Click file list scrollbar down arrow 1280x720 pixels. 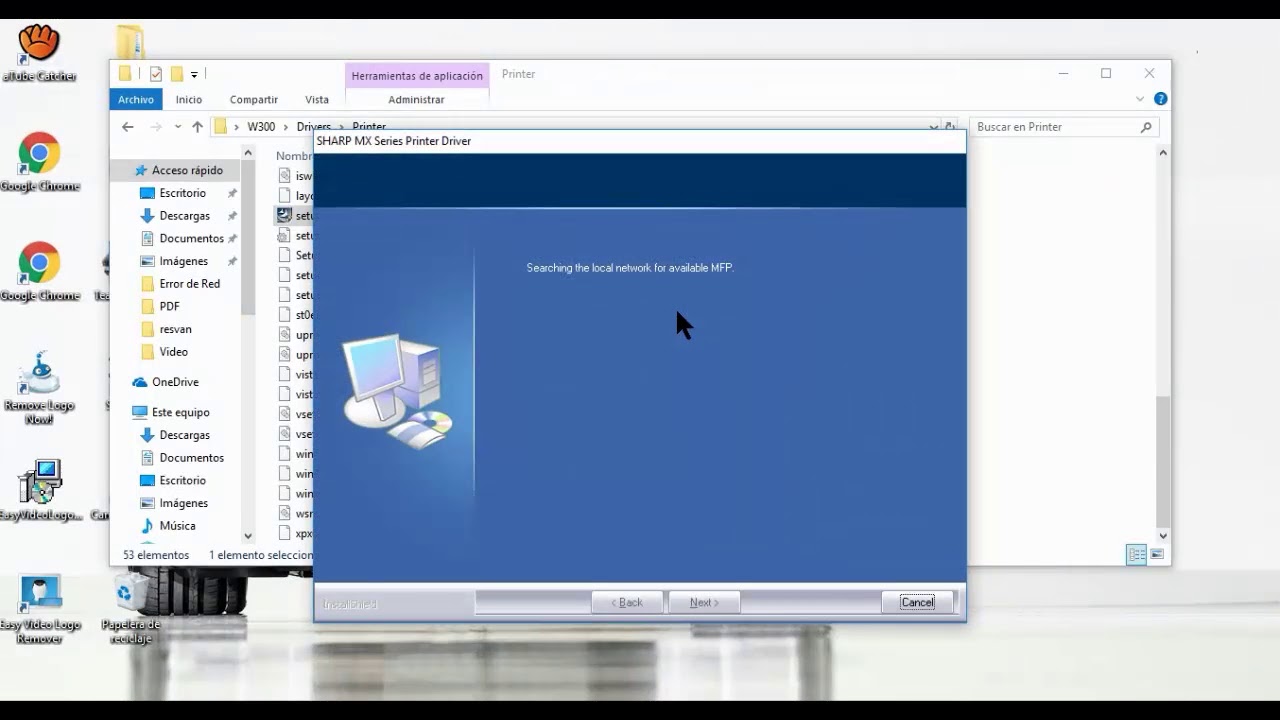click(x=1163, y=536)
